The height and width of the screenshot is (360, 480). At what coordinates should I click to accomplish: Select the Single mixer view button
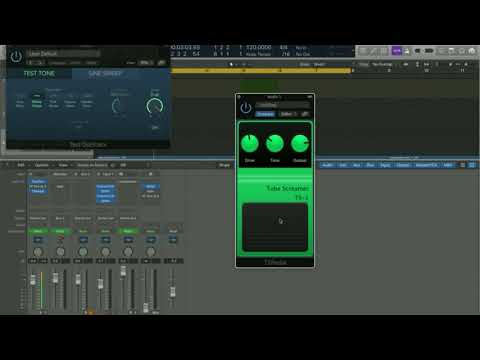[224, 165]
